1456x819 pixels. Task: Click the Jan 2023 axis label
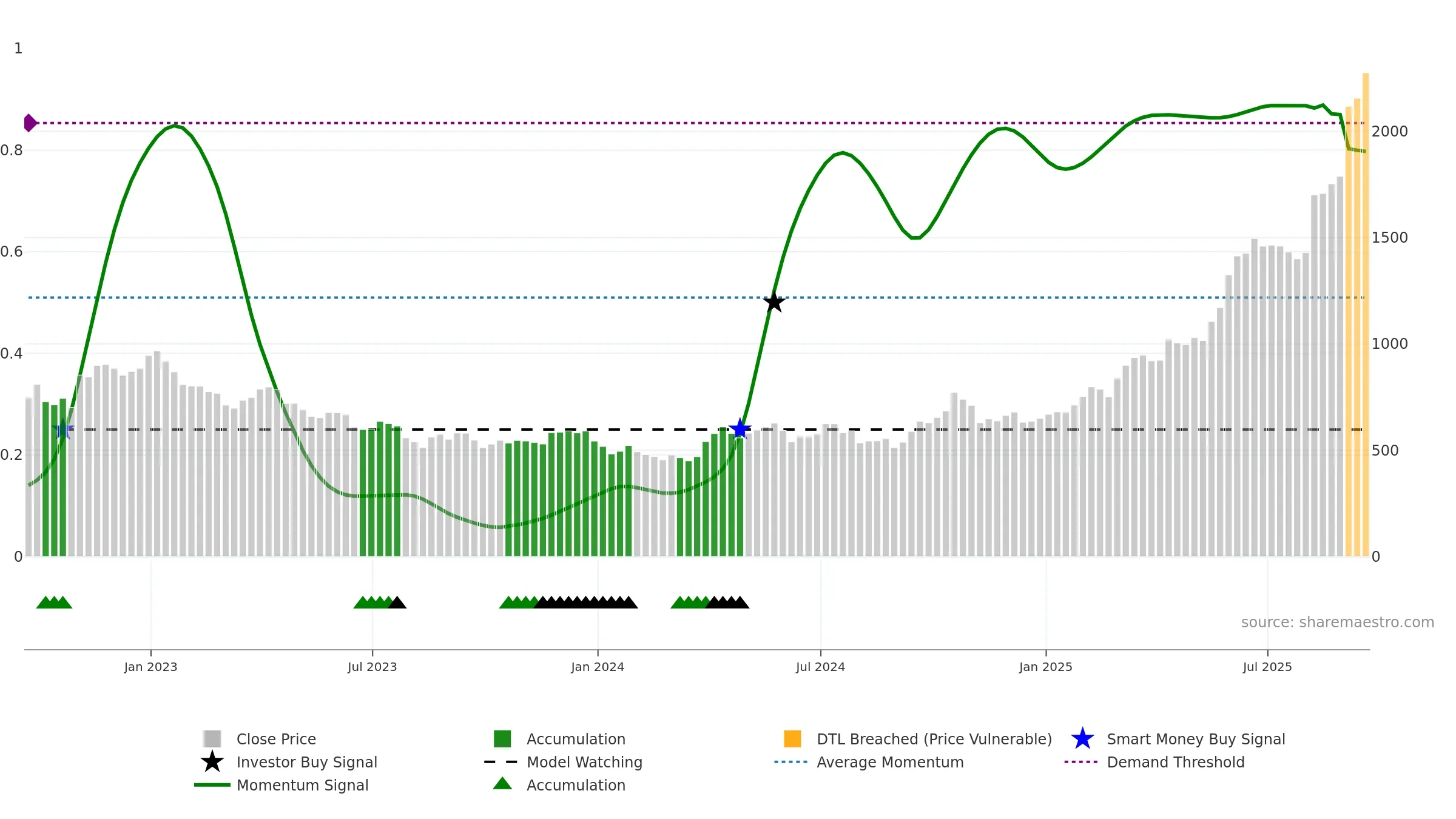150,667
